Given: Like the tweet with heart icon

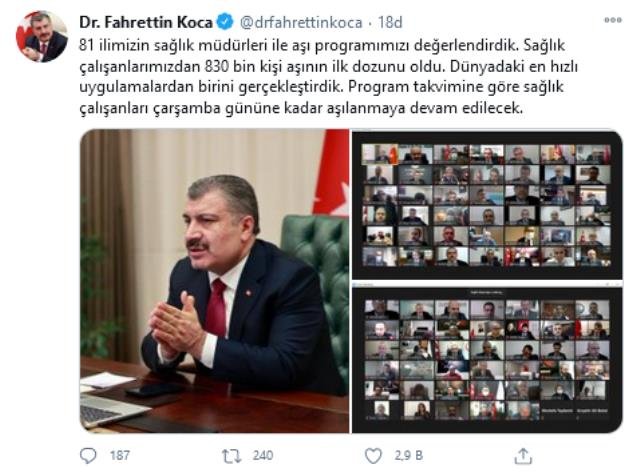Looking at the screenshot, I should [x=373, y=456].
